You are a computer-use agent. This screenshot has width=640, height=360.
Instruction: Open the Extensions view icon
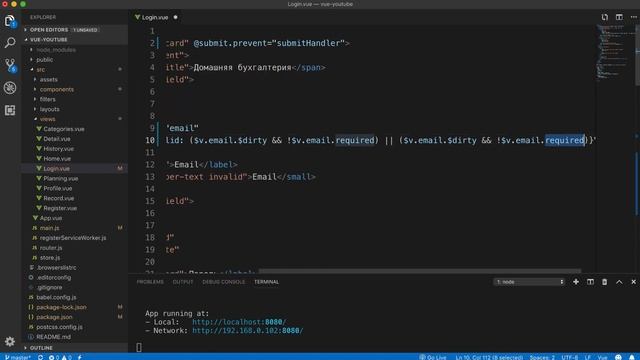pos(10,110)
